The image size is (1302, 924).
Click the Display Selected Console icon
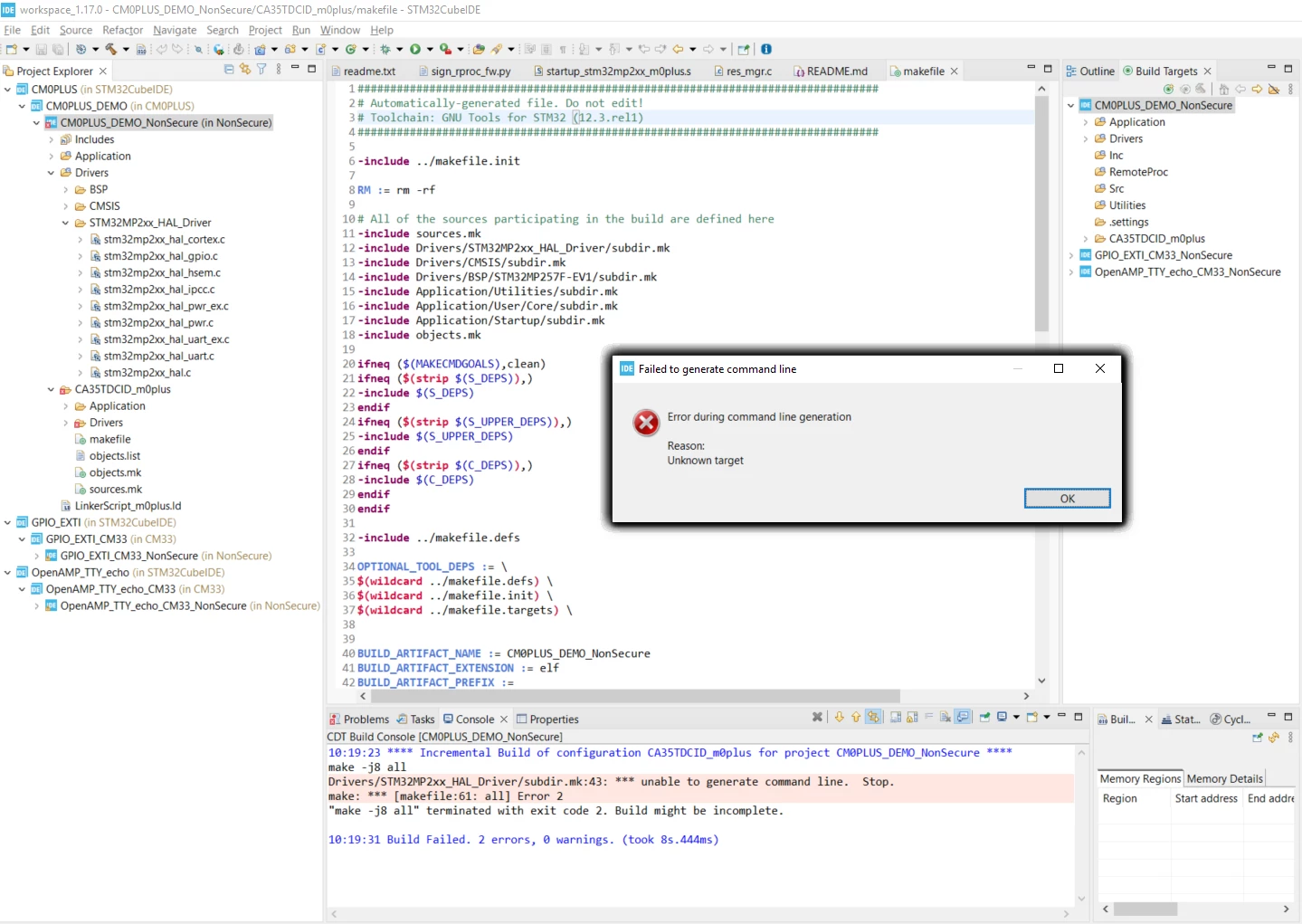(x=1003, y=717)
